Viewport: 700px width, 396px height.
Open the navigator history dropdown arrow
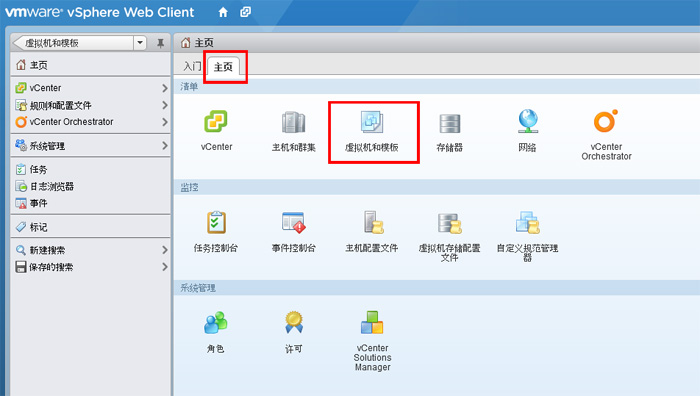click(x=140, y=43)
